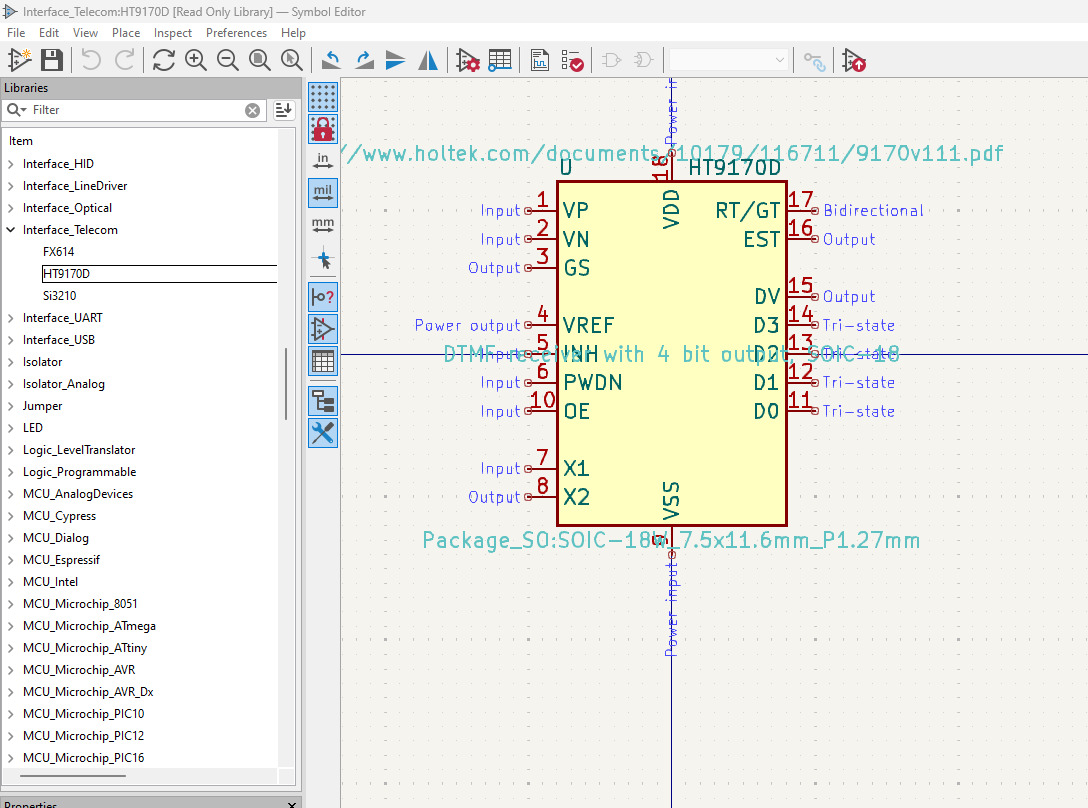
Task: Toggle grid overrides lock icon
Action: [x=323, y=129]
